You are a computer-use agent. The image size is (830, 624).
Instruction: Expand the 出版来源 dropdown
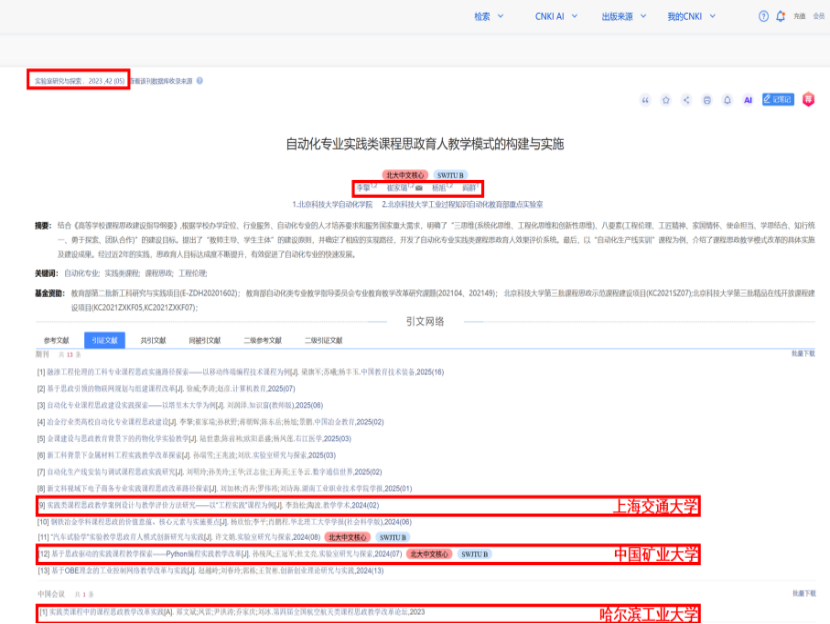click(x=624, y=16)
